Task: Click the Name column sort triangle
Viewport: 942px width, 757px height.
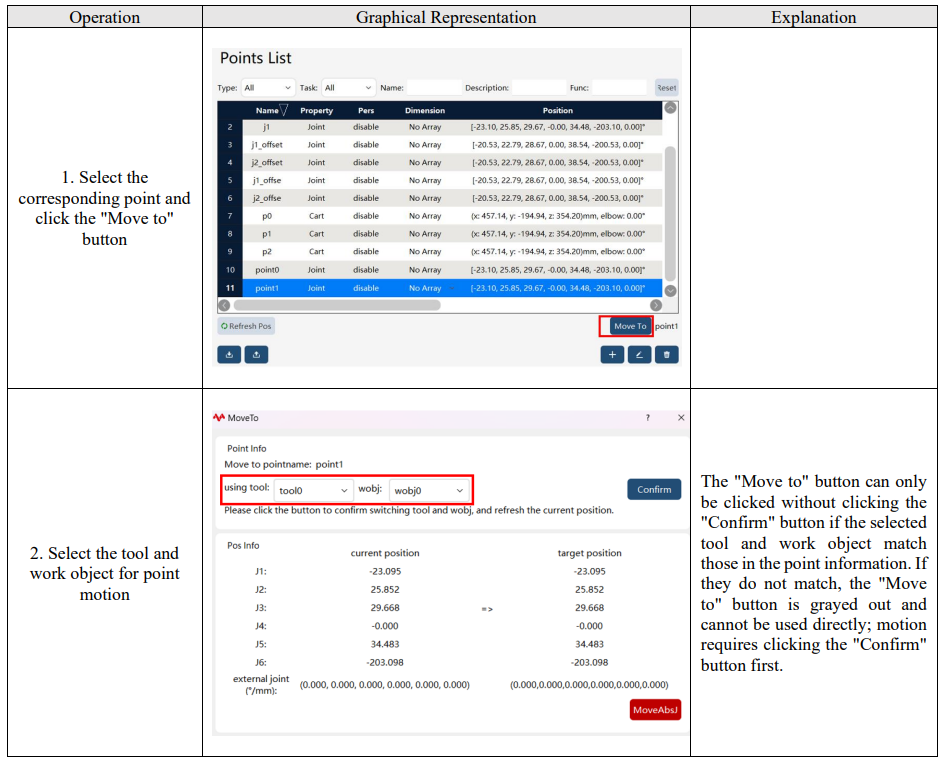Action: tap(284, 110)
